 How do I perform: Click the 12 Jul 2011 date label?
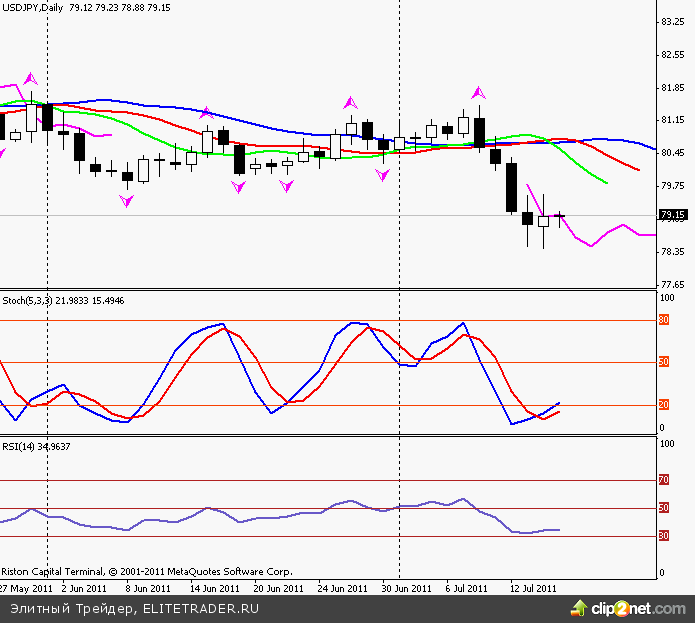pyautogui.click(x=533, y=588)
